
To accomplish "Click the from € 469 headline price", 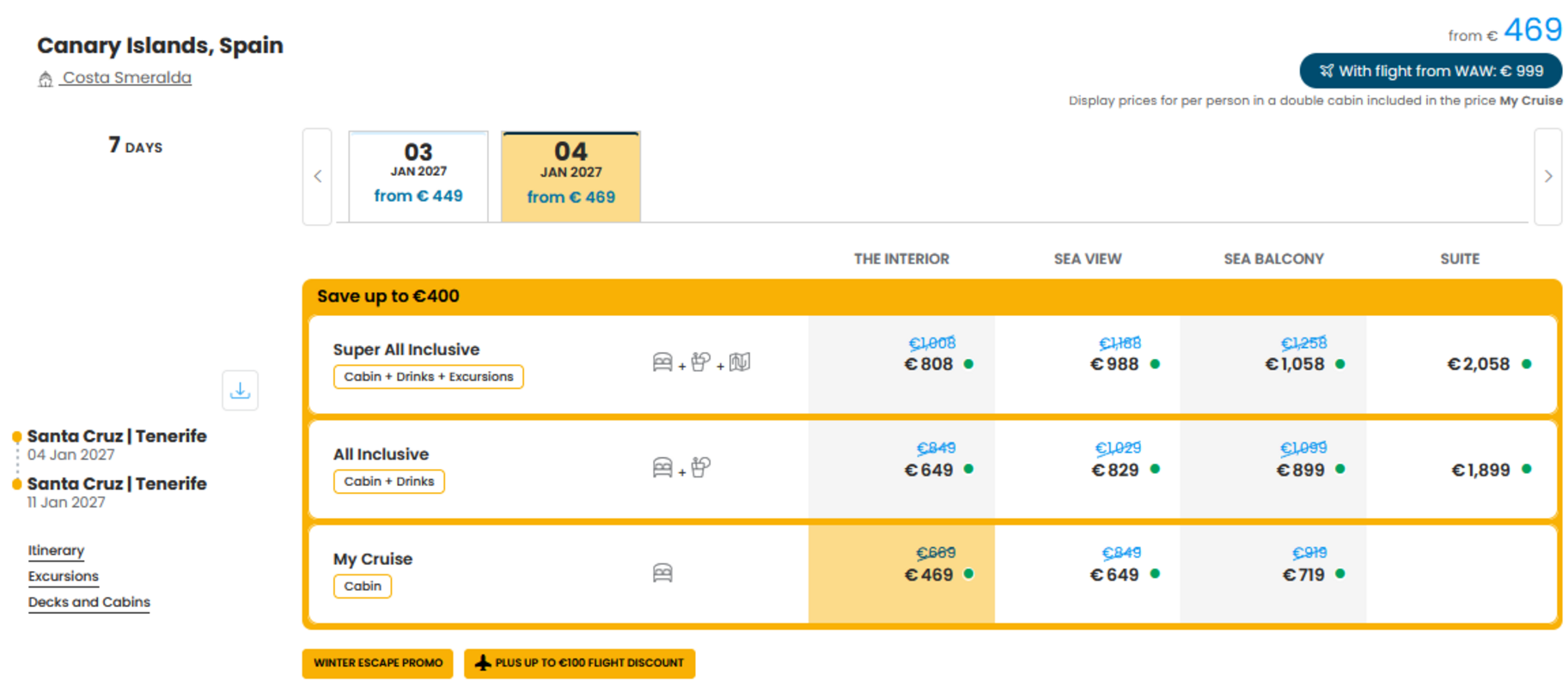I will coord(1505,31).
